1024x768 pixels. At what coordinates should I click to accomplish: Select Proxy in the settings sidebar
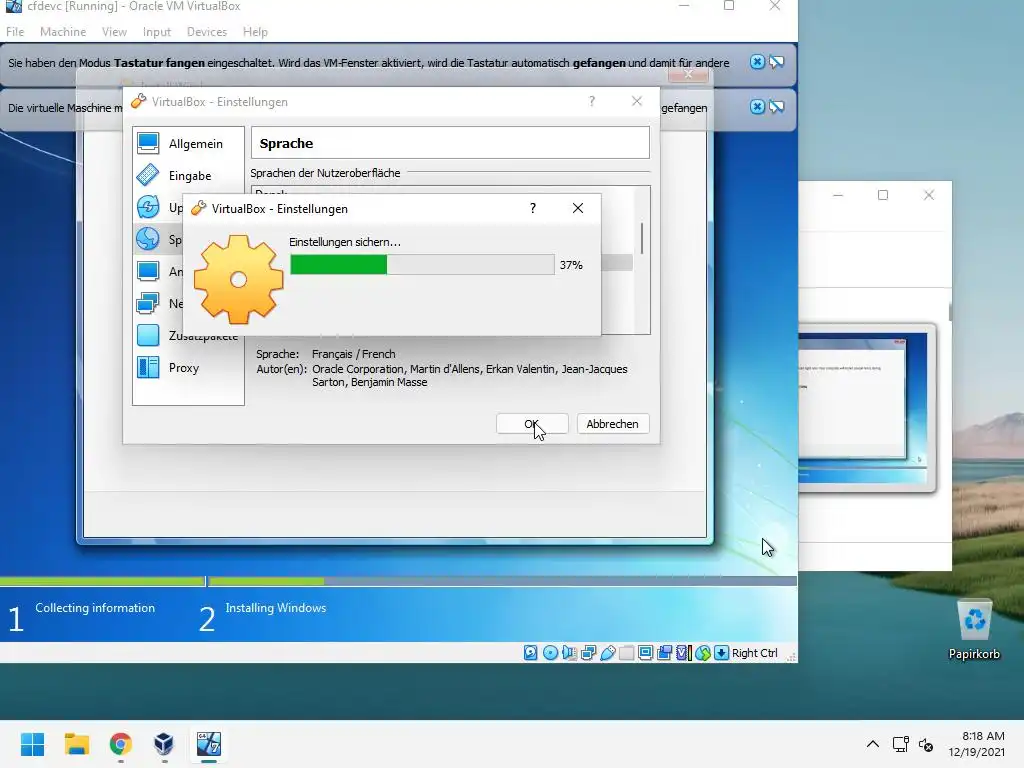188,368
